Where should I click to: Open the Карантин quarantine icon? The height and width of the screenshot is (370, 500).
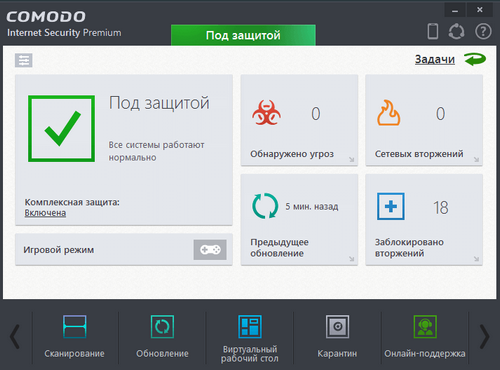coord(337,327)
